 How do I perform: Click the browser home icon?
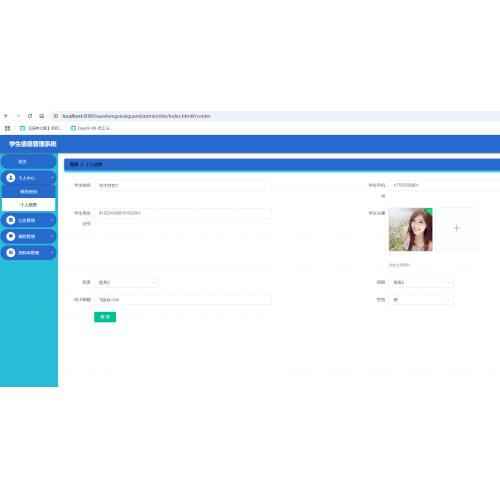tap(41, 116)
